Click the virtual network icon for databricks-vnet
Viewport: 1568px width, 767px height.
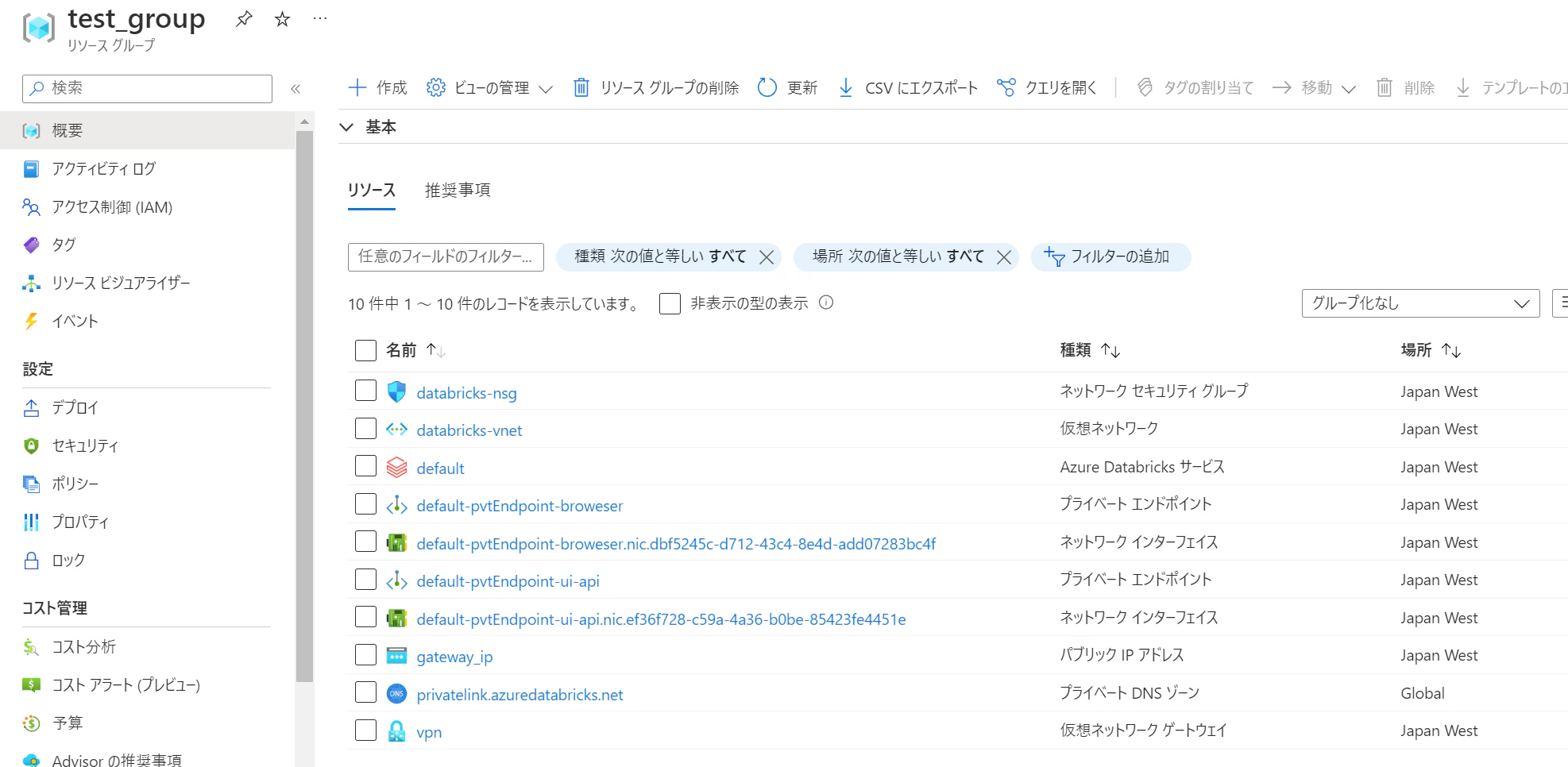click(396, 430)
